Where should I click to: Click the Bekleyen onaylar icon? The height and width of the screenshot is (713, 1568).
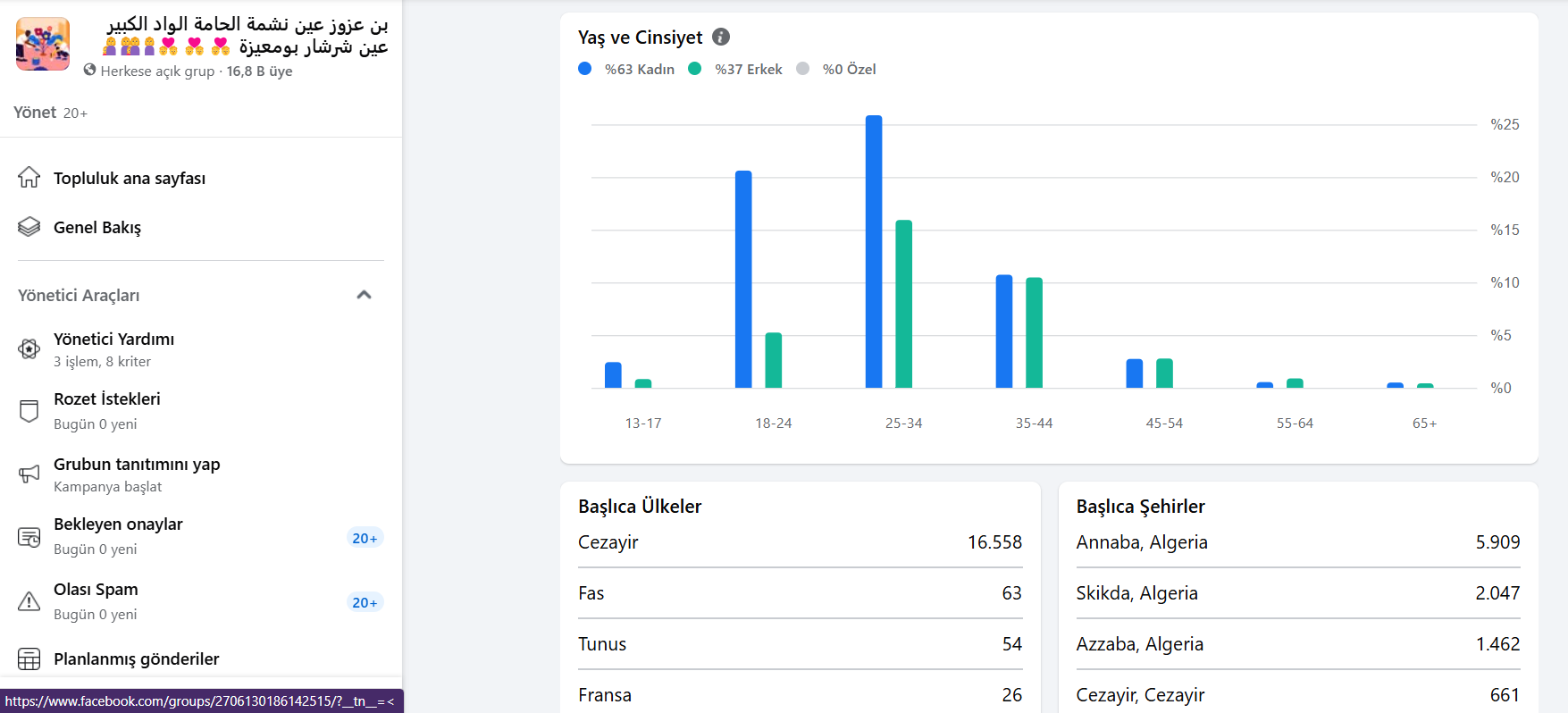29,537
